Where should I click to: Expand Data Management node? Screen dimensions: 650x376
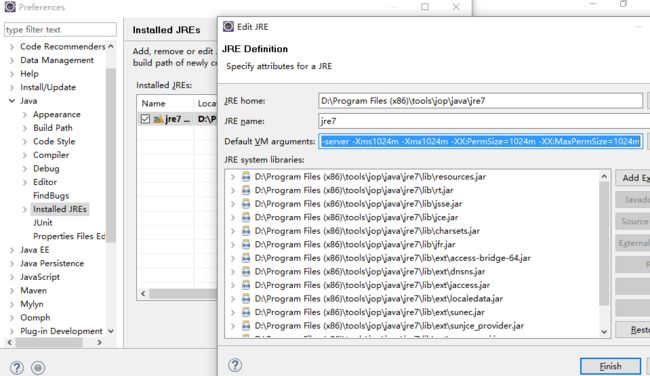(12, 61)
